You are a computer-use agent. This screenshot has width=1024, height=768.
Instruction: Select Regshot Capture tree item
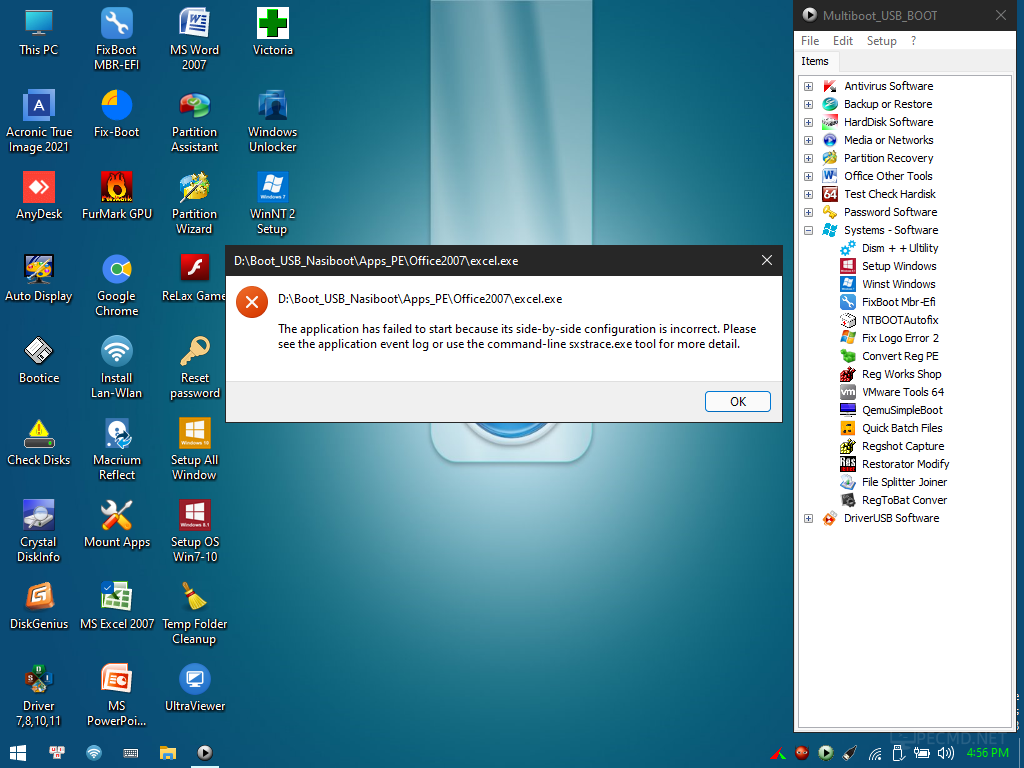[903, 446]
